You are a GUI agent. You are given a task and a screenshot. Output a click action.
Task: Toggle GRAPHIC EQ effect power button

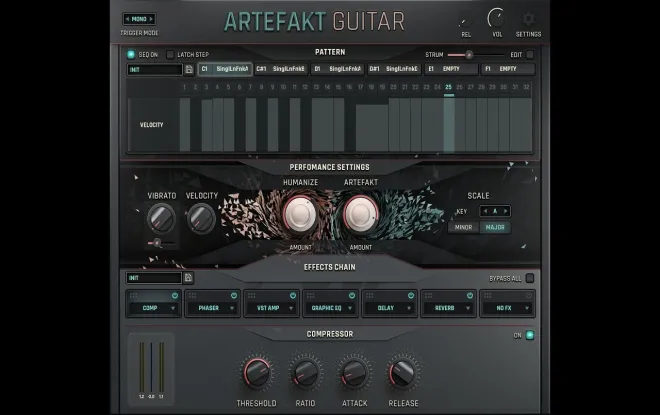coord(352,296)
